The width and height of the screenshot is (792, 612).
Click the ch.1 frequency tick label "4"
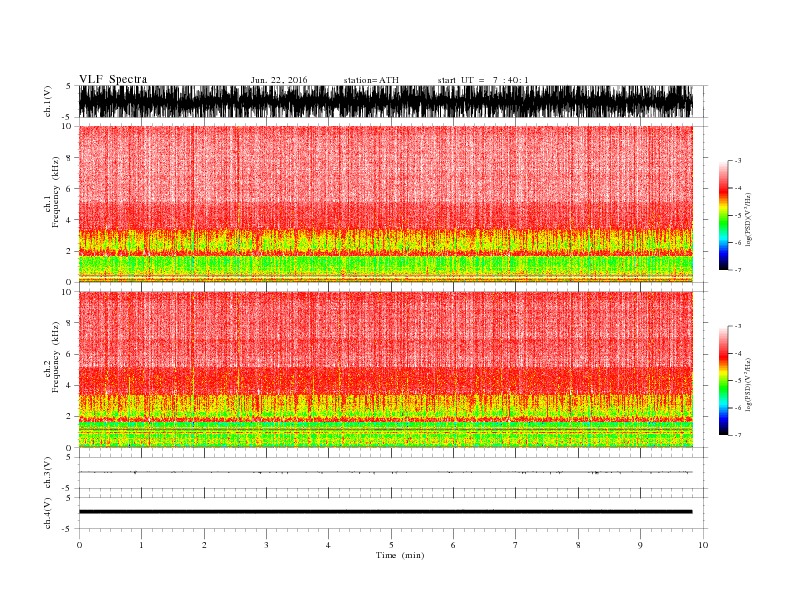[x=69, y=220]
